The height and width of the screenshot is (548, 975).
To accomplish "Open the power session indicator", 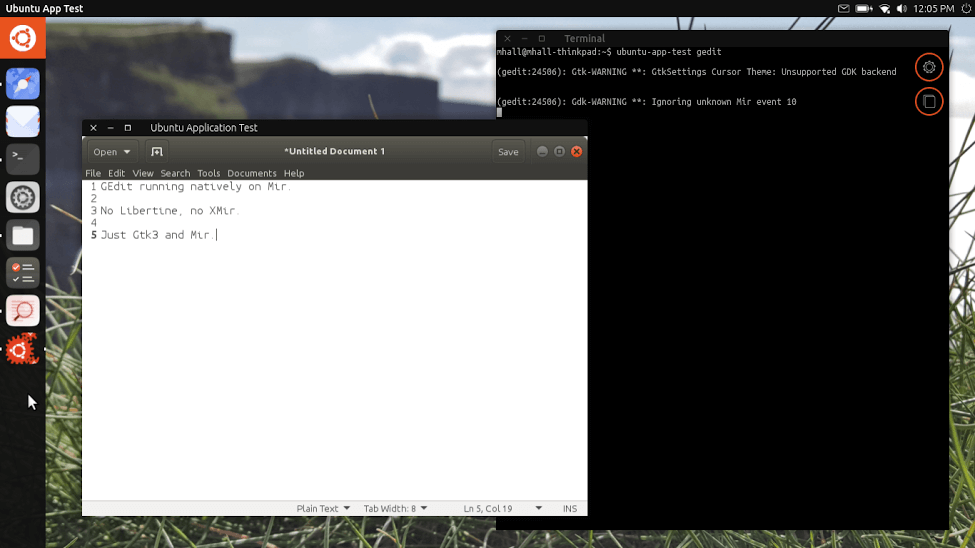I will pos(966,9).
